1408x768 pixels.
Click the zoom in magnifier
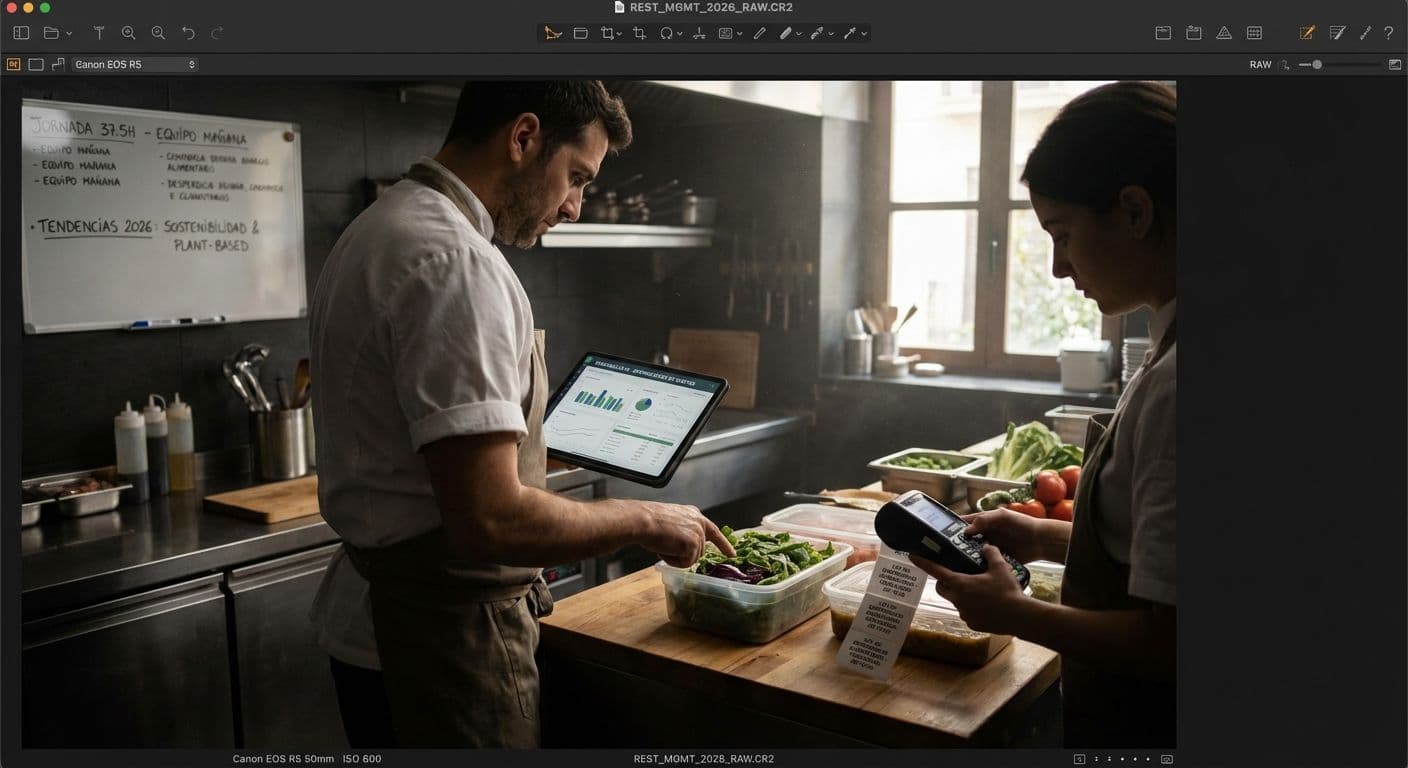tap(128, 33)
